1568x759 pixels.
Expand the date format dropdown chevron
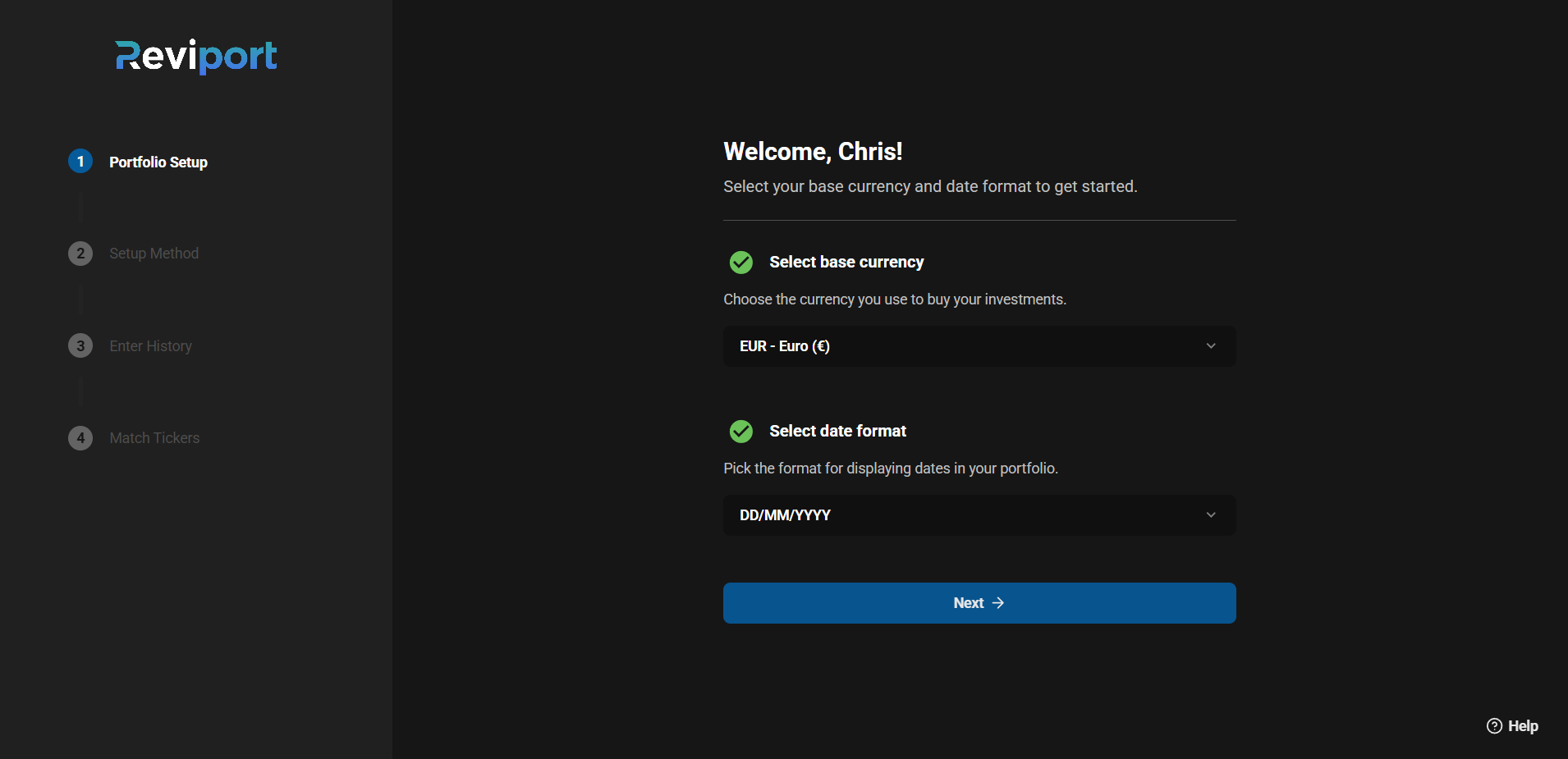pyautogui.click(x=1211, y=515)
